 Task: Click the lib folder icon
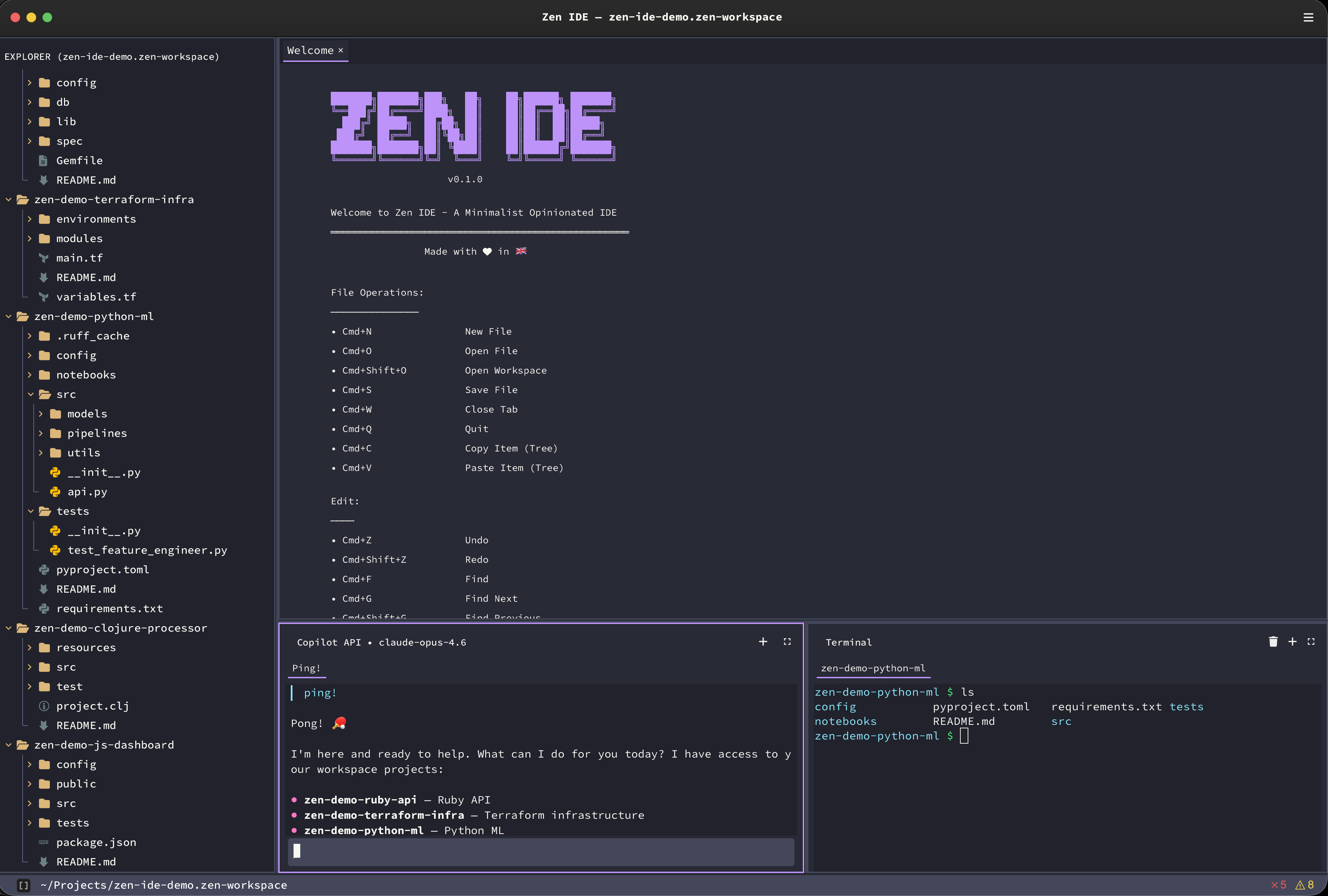(44, 122)
